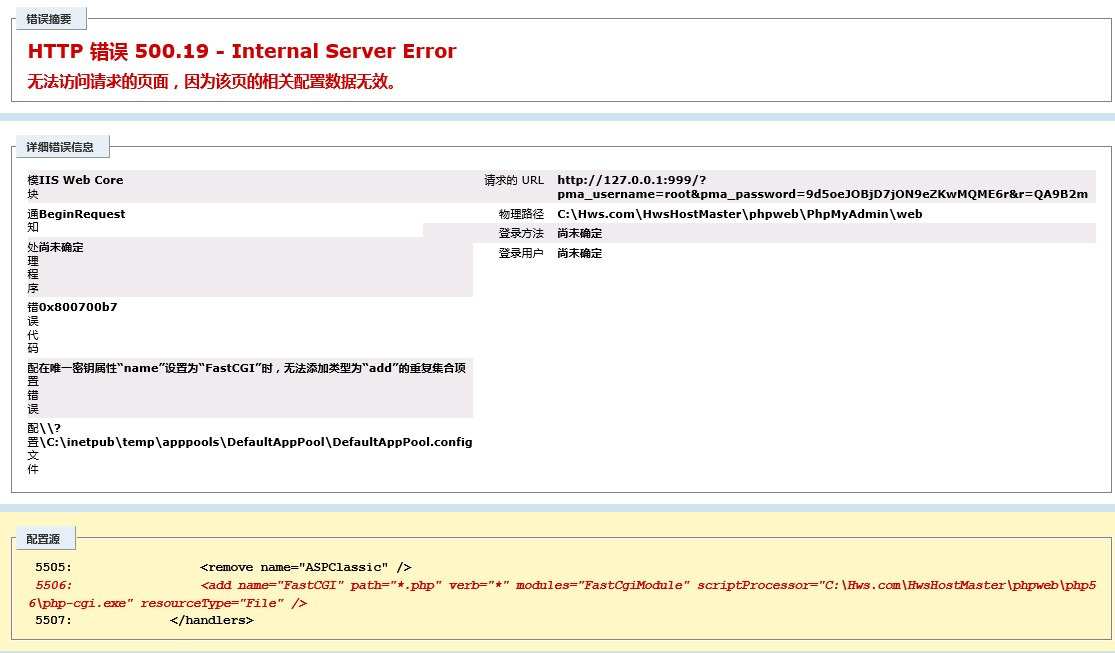This screenshot has height=653, width=1115.
Task: Click line number 5506 in config source
Action: click(53, 585)
